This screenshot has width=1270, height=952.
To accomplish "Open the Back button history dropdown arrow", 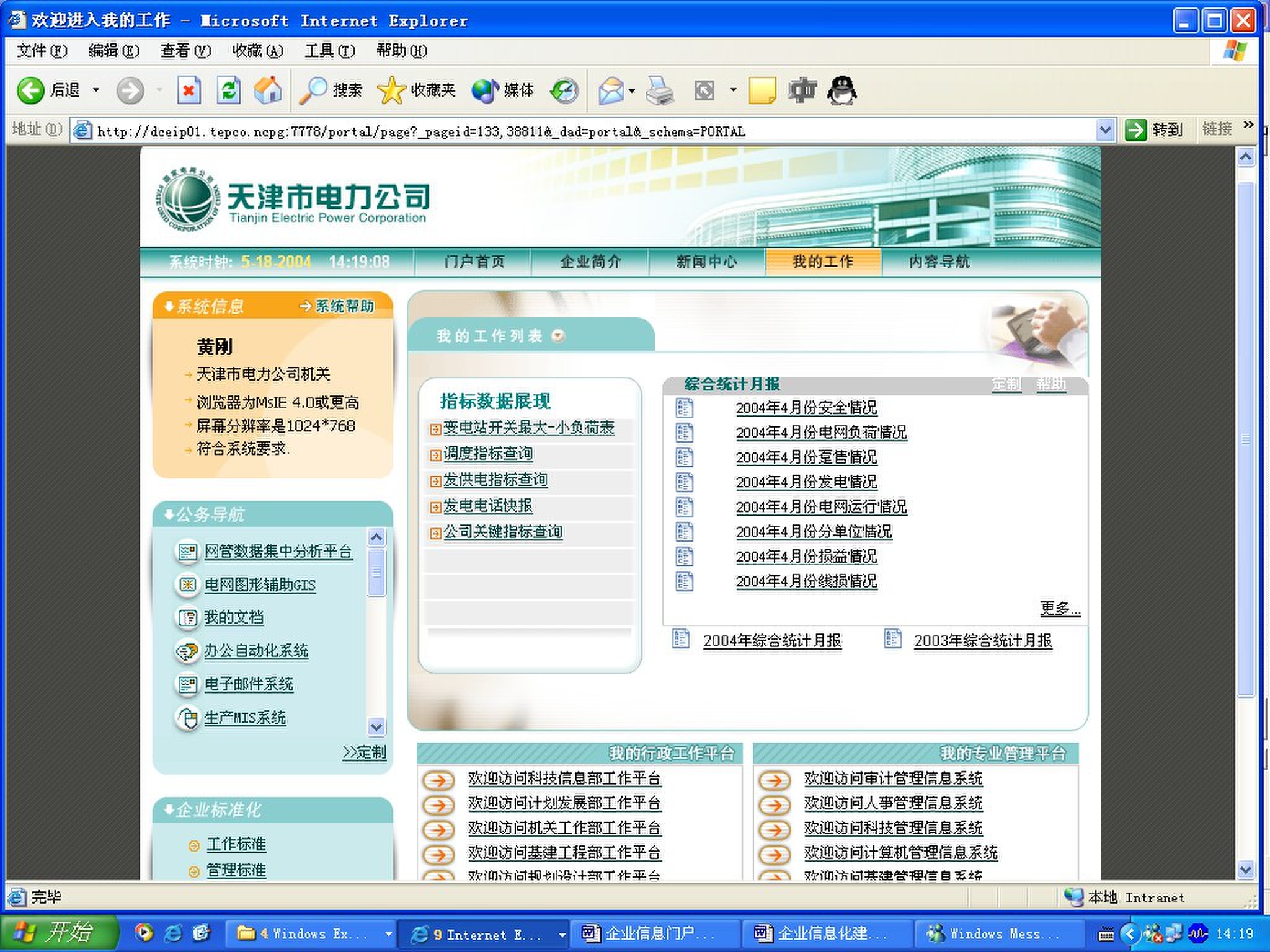I will [x=96, y=90].
